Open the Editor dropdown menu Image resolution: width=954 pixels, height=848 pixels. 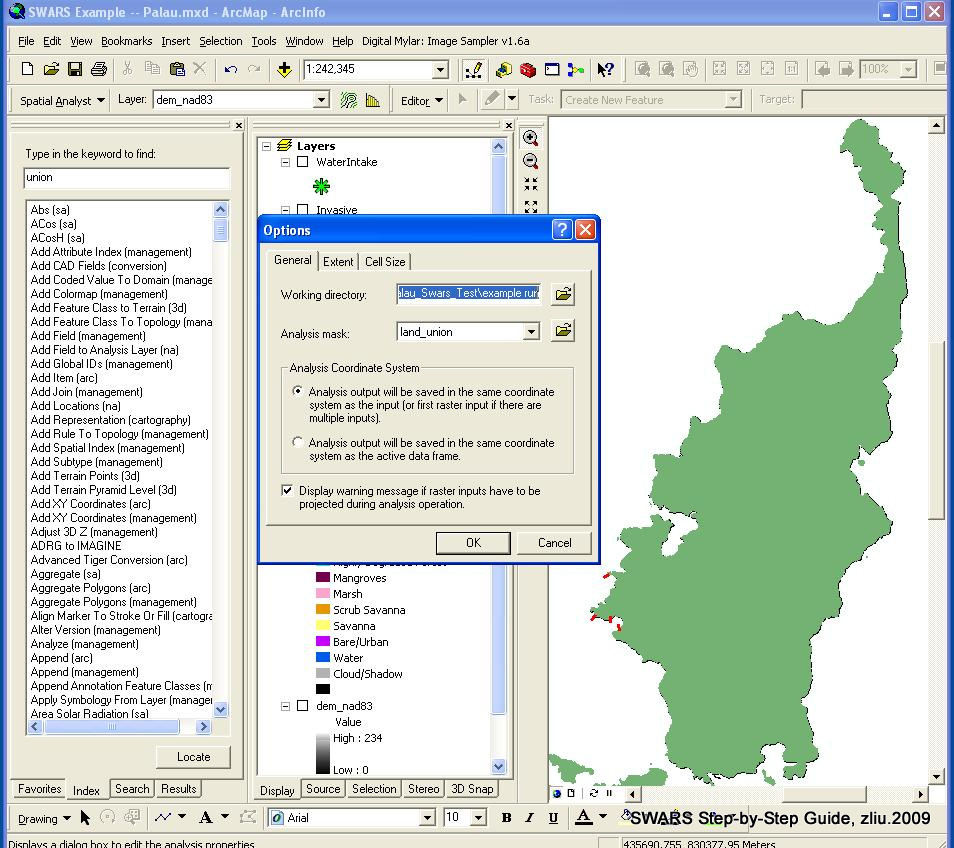[422, 100]
